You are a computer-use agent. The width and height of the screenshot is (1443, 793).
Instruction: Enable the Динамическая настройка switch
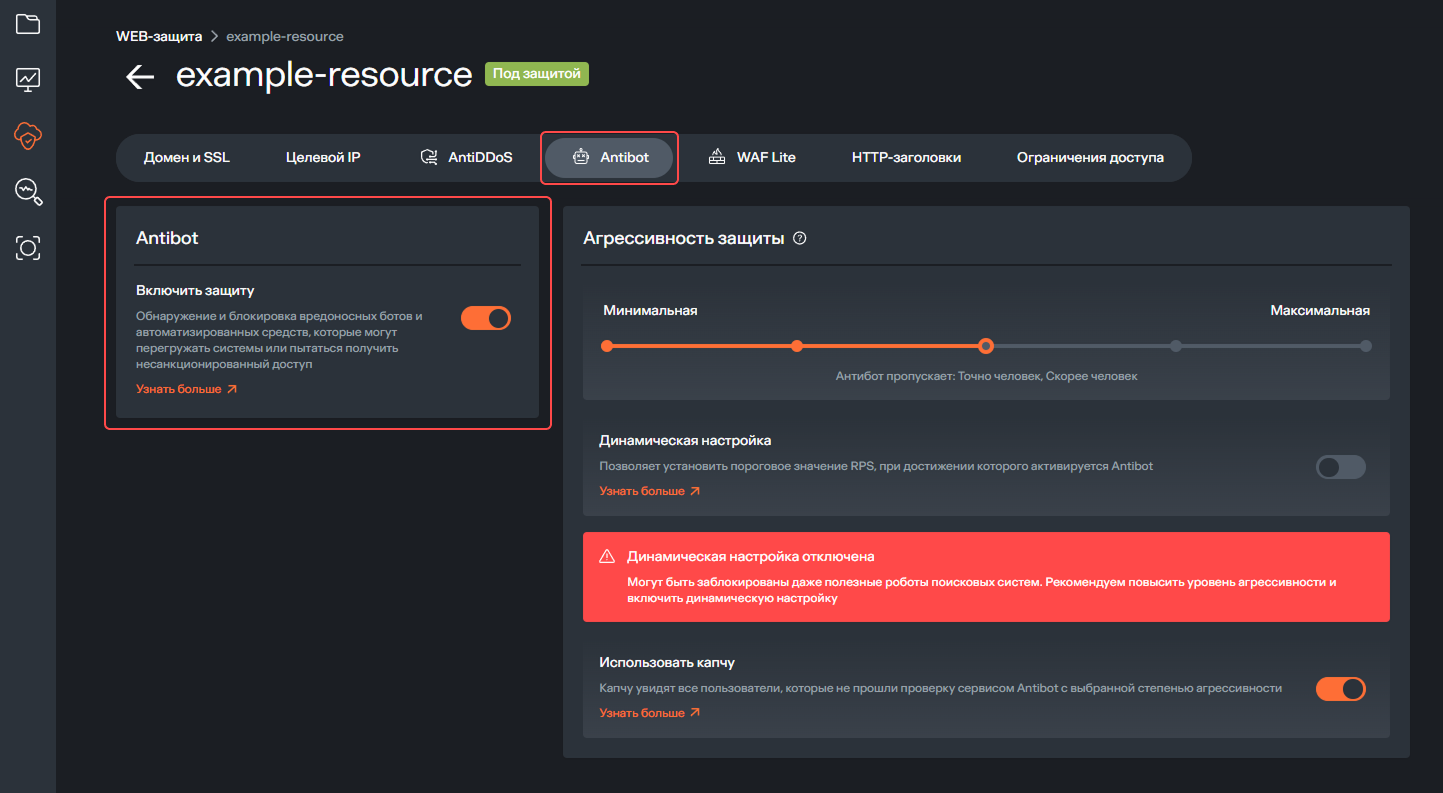pyautogui.click(x=1340, y=467)
